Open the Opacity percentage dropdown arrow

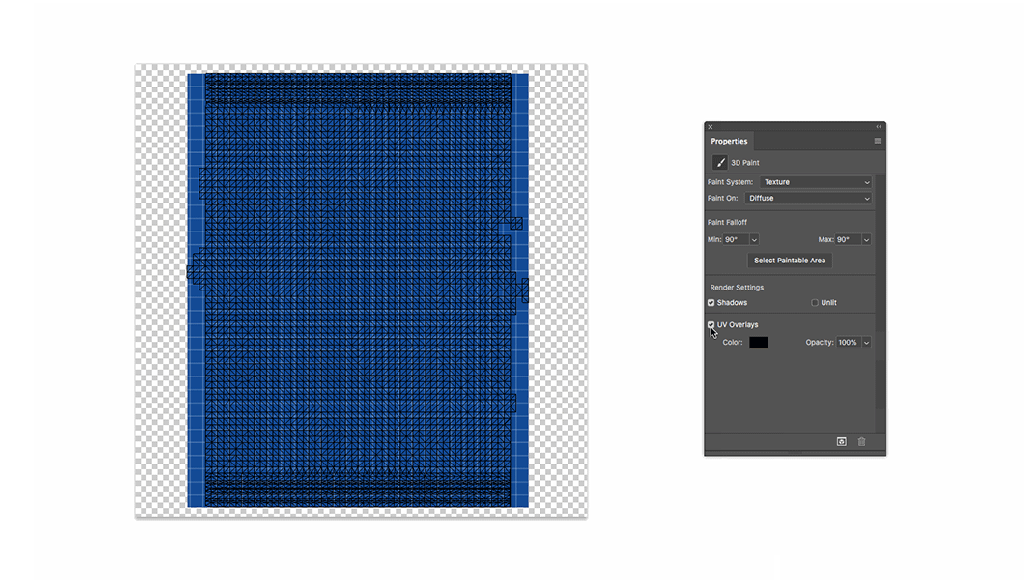(866, 343)
